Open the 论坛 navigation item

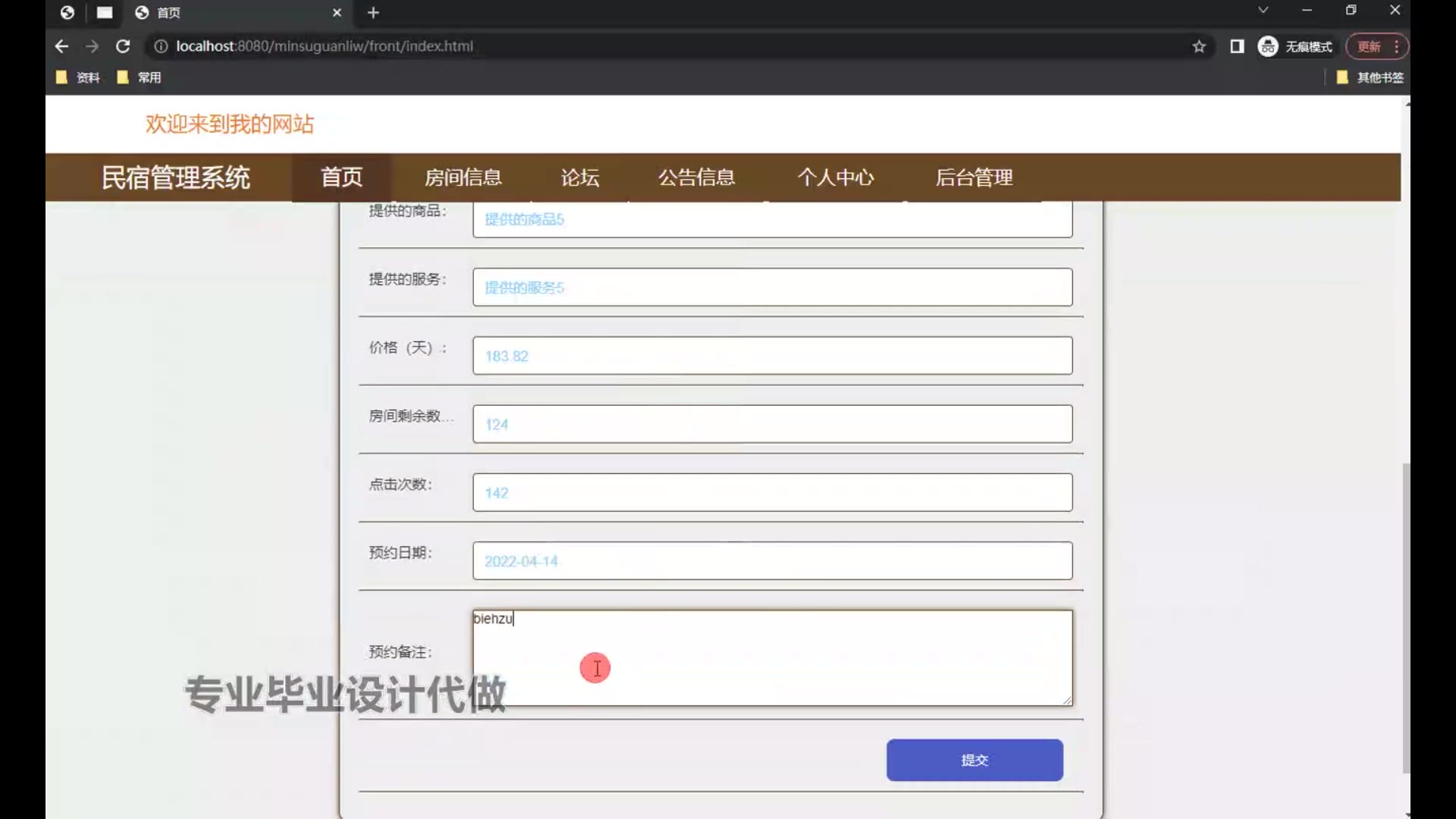pyautogui.click(x=580, y=177)
